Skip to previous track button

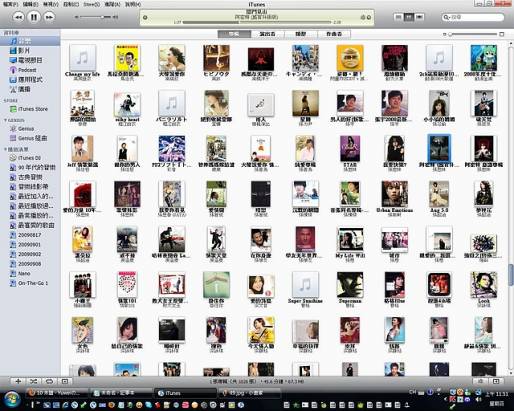(18, 17)
